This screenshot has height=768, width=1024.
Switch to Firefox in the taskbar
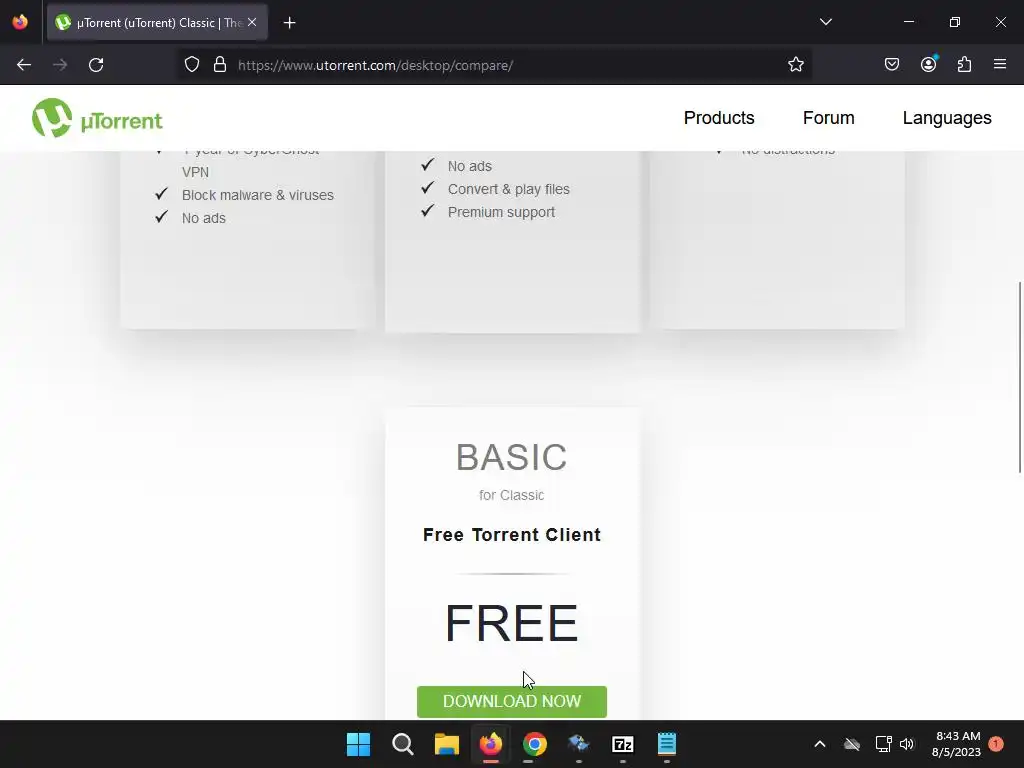(x=490, y=744)
